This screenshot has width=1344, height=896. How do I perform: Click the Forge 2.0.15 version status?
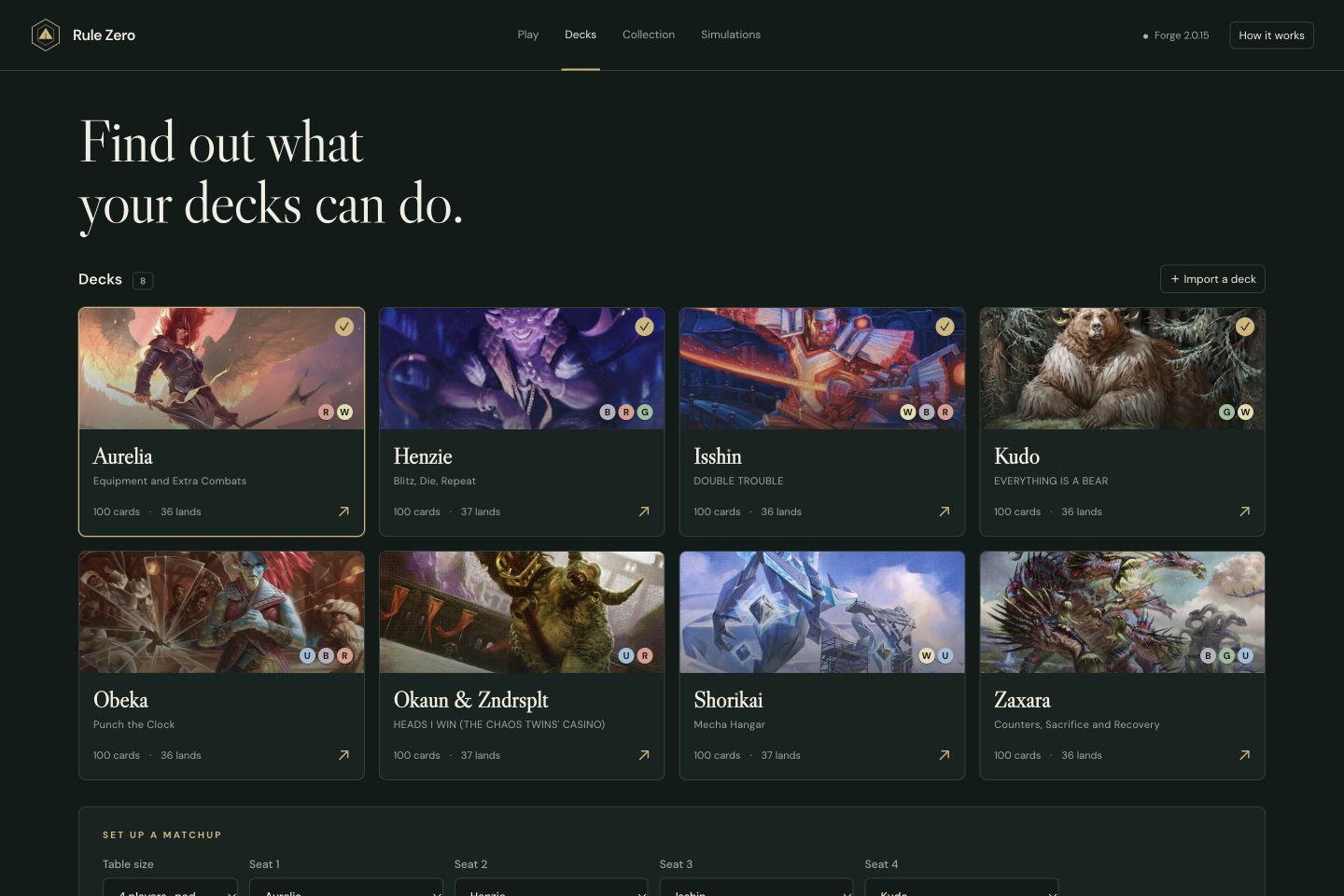click(1176, 35)
